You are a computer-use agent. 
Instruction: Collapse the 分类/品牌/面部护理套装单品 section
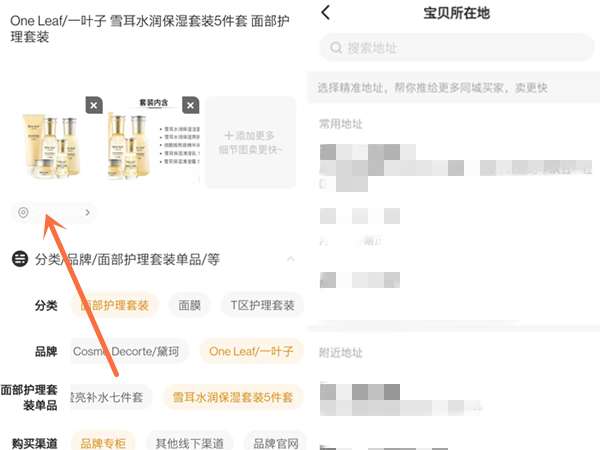coord(290,259)
